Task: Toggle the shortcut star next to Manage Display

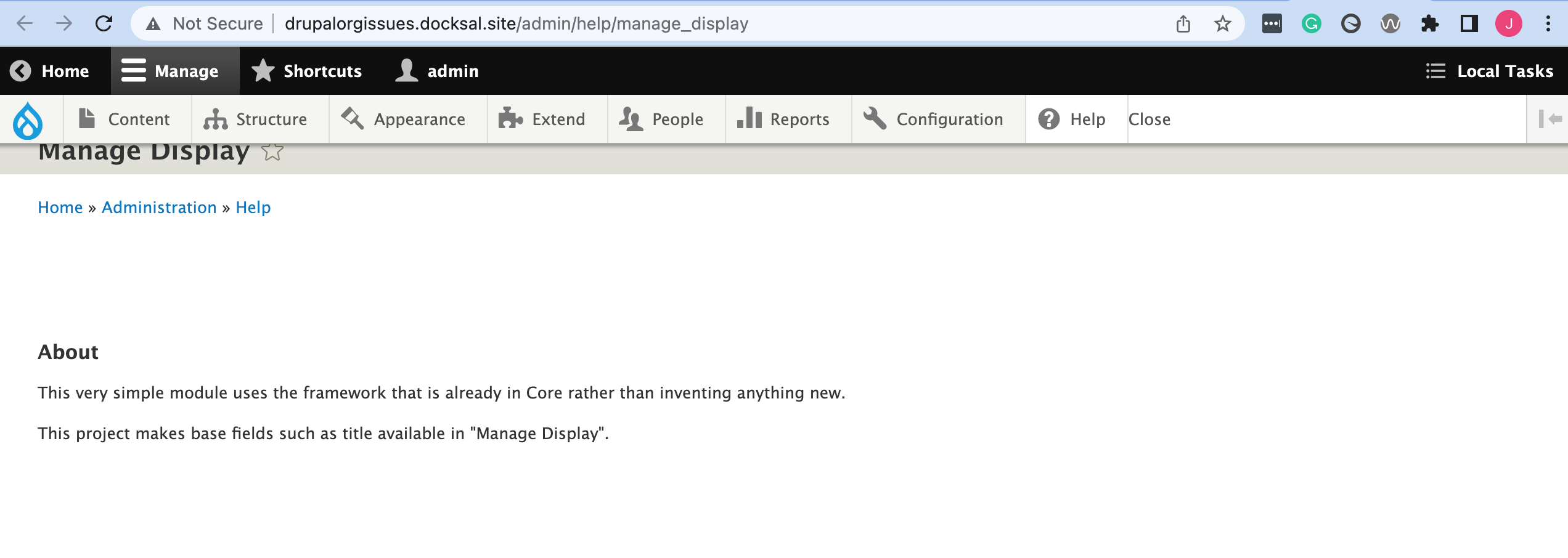Action: coord(271,152)
